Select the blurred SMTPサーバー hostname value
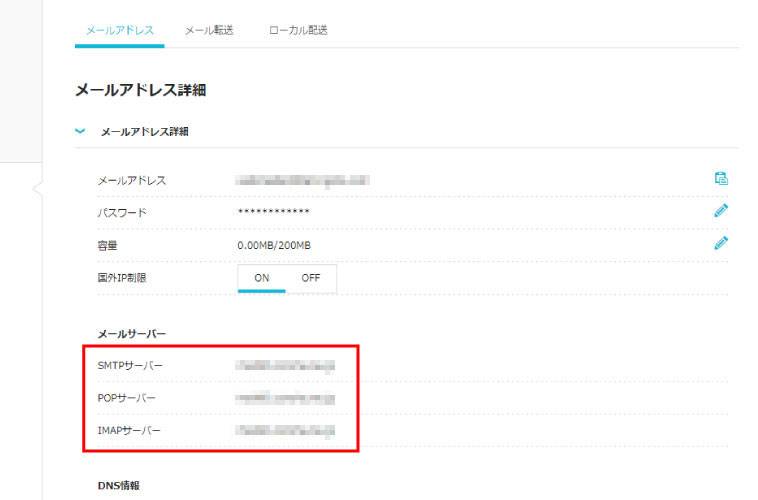This screenshot has height=500, width=758. pos(284,366)
